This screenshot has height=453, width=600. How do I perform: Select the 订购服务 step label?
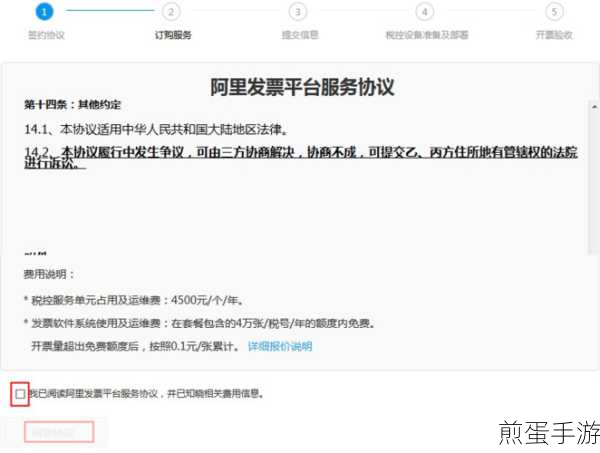(x=173, y=35)
